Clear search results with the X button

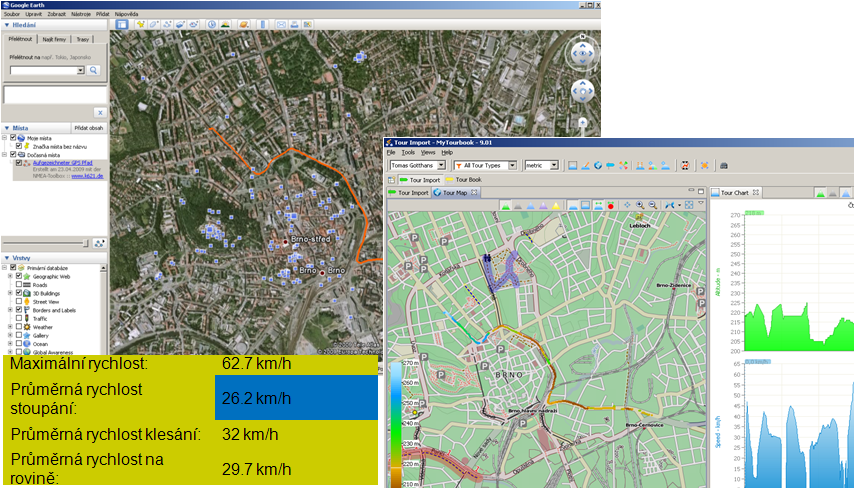point(100,113)
